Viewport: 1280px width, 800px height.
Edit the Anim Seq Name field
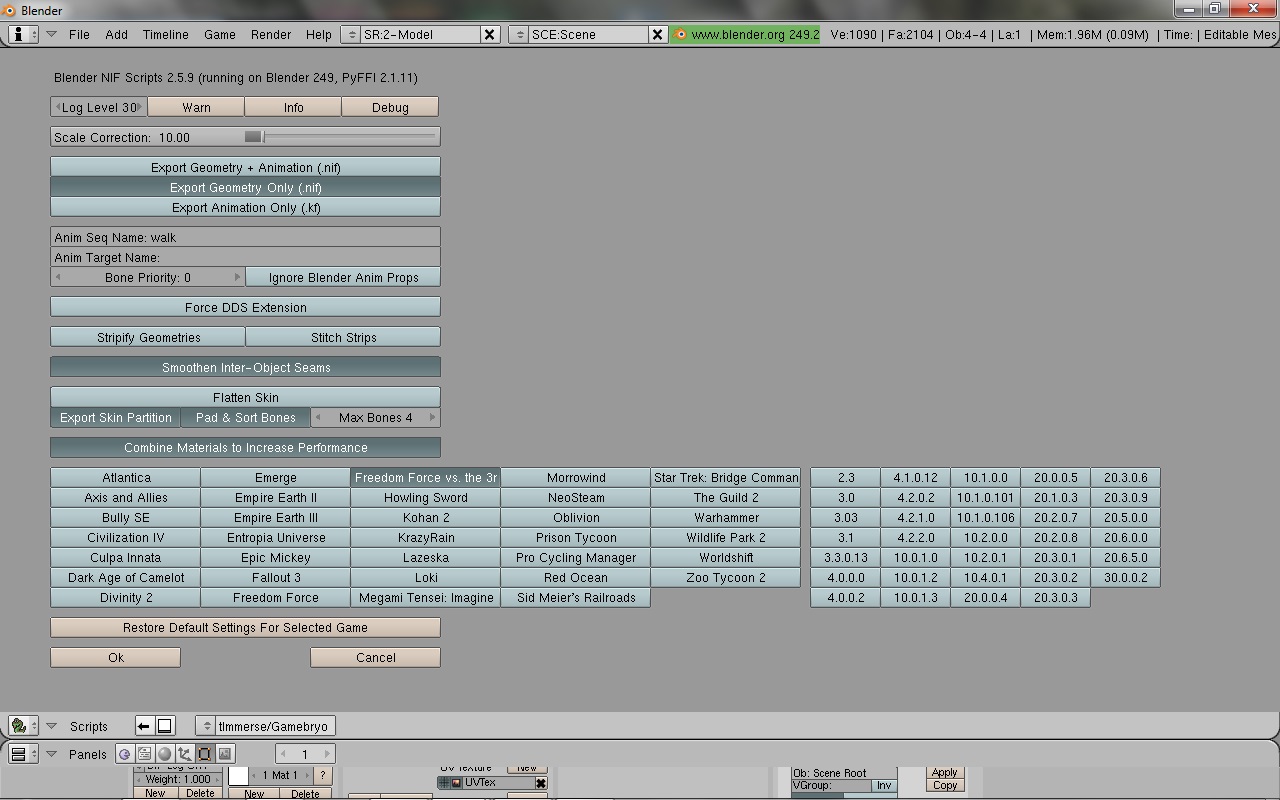click(245, 237)
